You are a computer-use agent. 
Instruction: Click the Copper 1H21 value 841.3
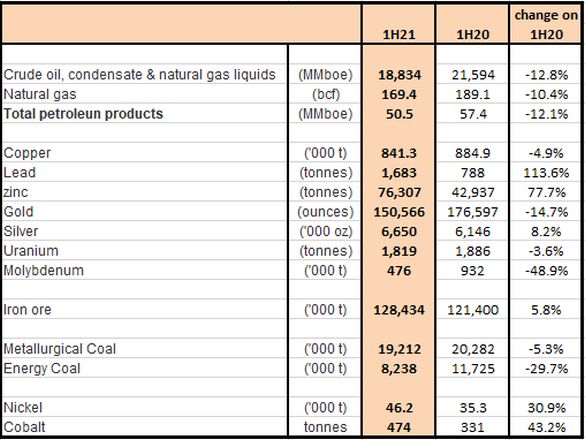pos(398,153)
